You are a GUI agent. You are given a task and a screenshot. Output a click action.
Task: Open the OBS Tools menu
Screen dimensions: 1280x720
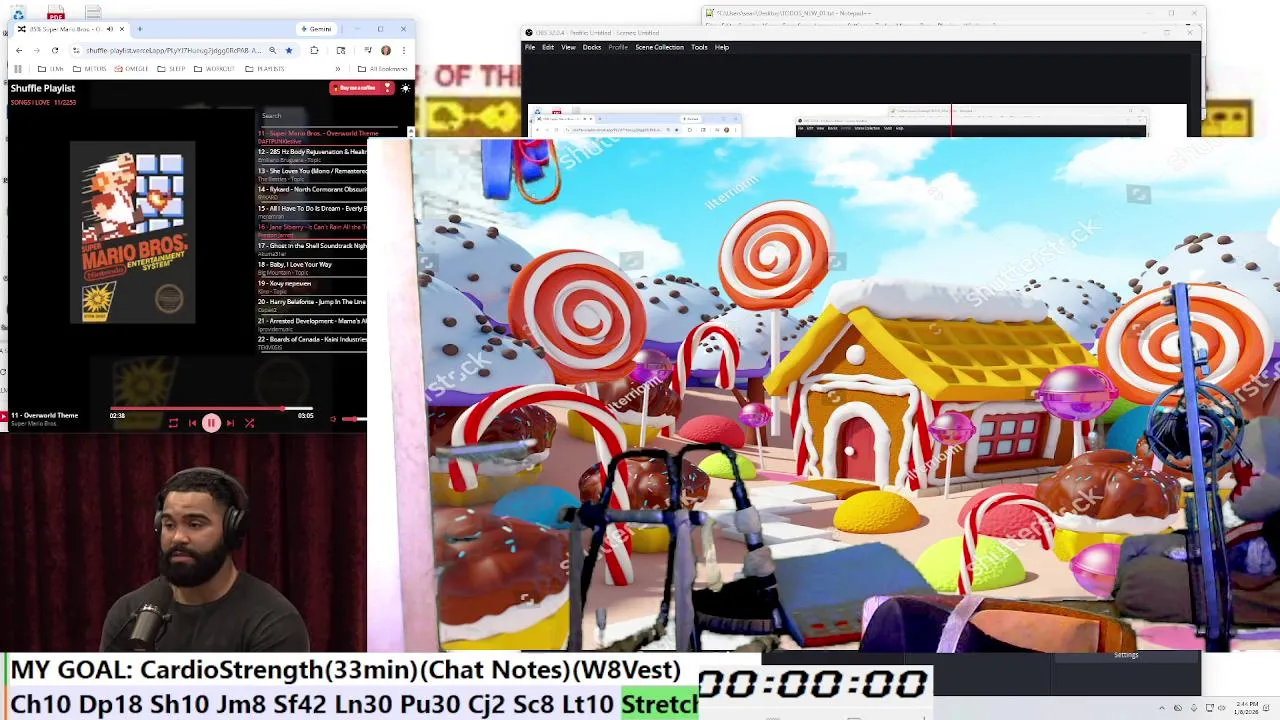(x=700, y=47)
